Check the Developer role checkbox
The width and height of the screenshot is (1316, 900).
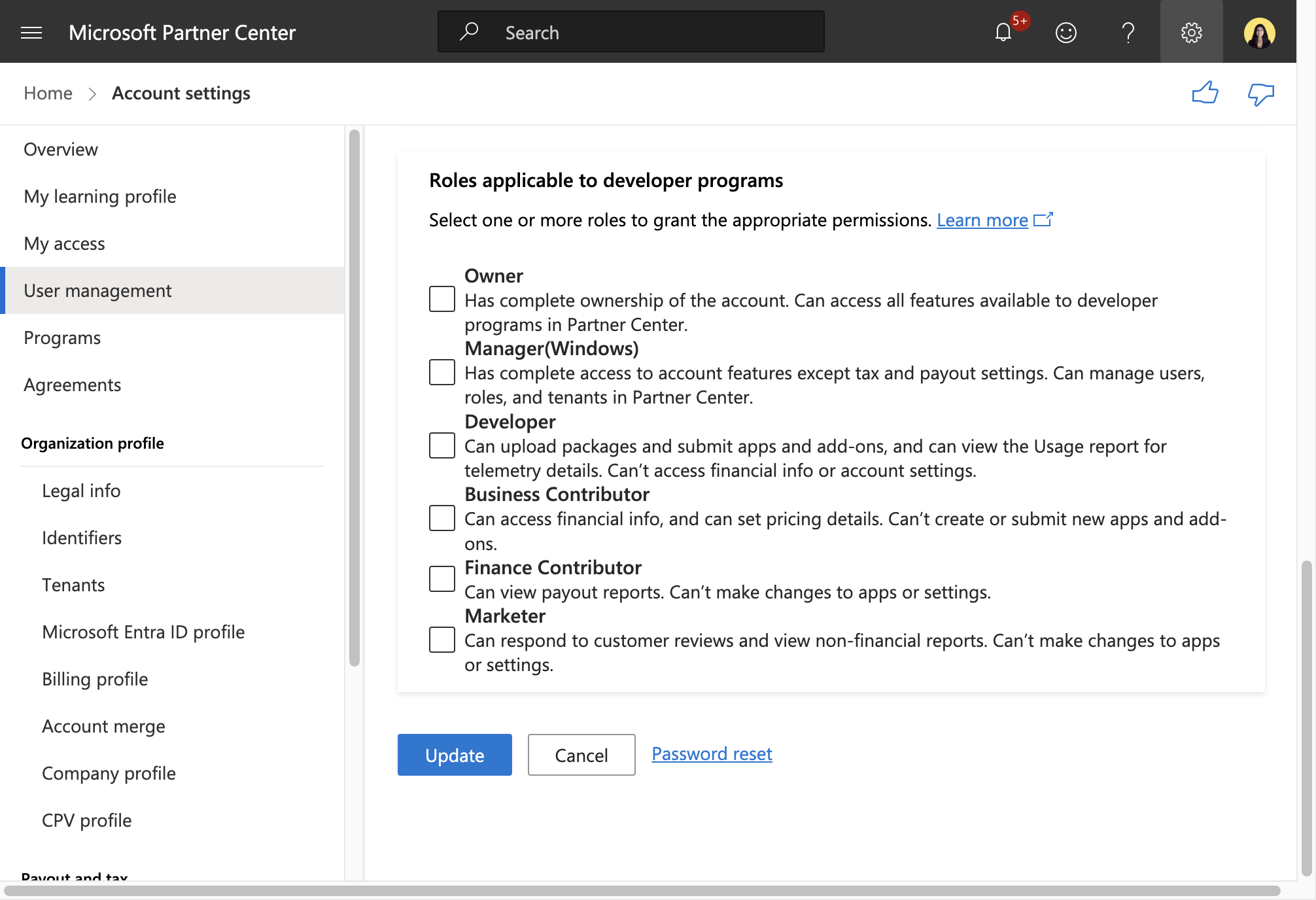tap(442, 445)
